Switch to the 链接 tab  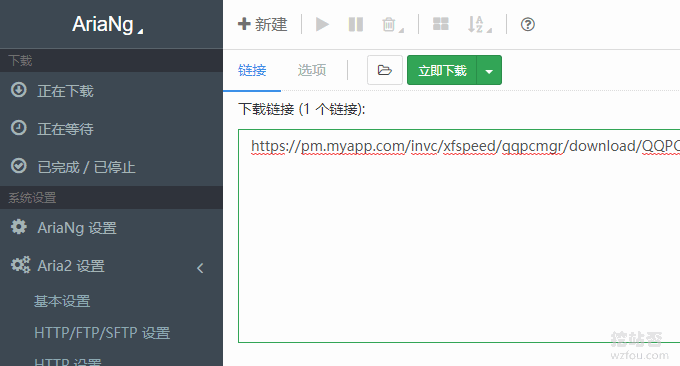pos(252,70)
